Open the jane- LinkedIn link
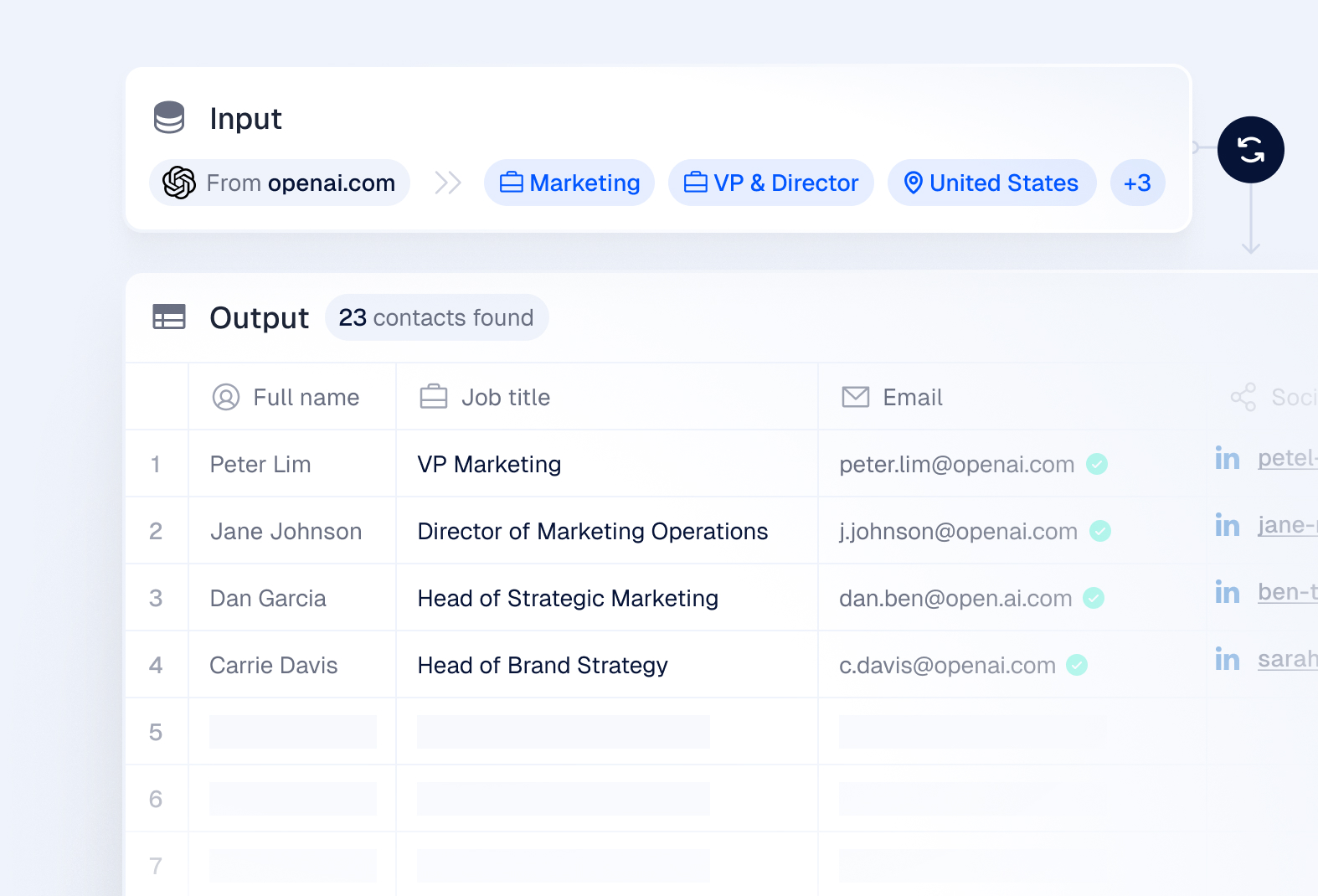 1288,525
